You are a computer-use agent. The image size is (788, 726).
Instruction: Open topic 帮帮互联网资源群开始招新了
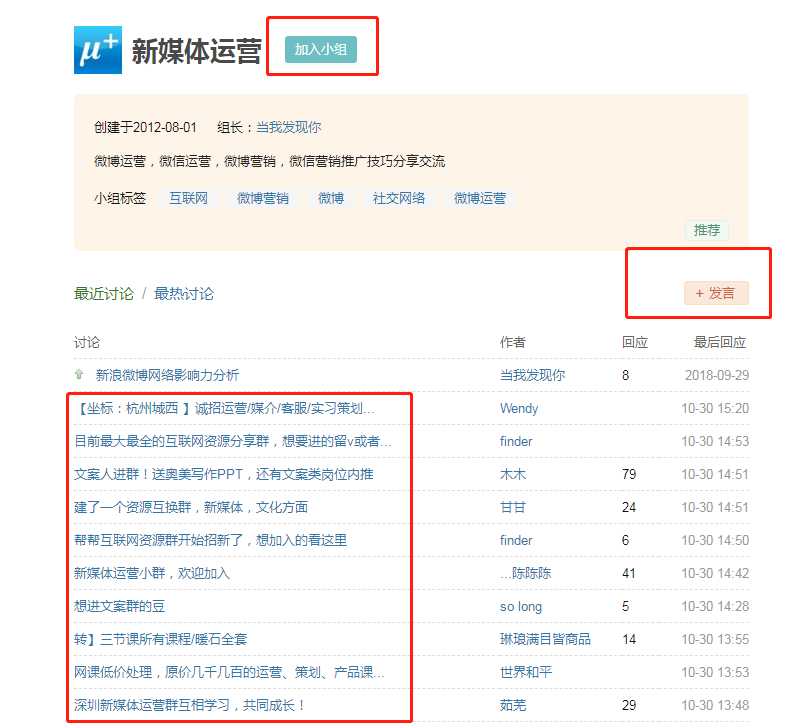pyautogui.click(x=211, y=540)
